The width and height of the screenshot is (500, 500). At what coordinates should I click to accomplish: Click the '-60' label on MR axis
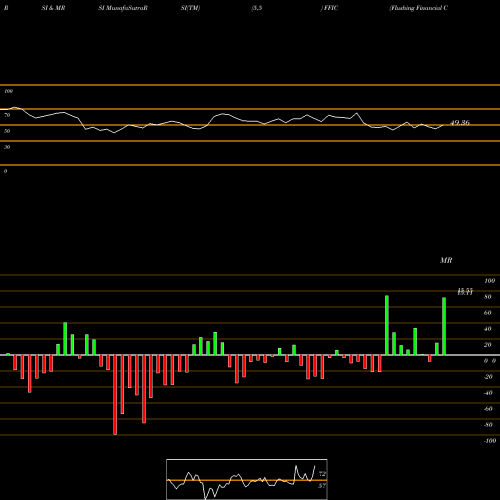click(488, 409)
